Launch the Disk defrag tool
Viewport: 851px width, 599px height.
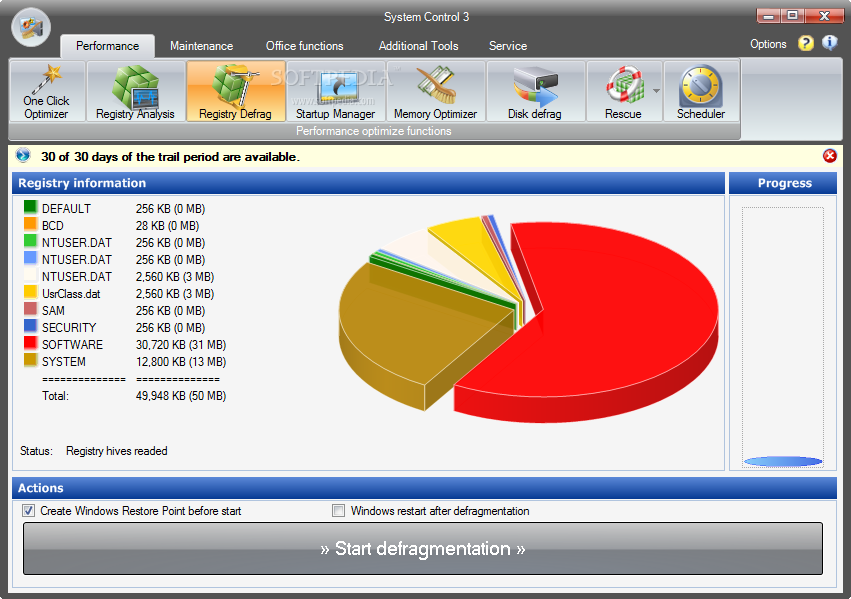(x=535, y=91)
